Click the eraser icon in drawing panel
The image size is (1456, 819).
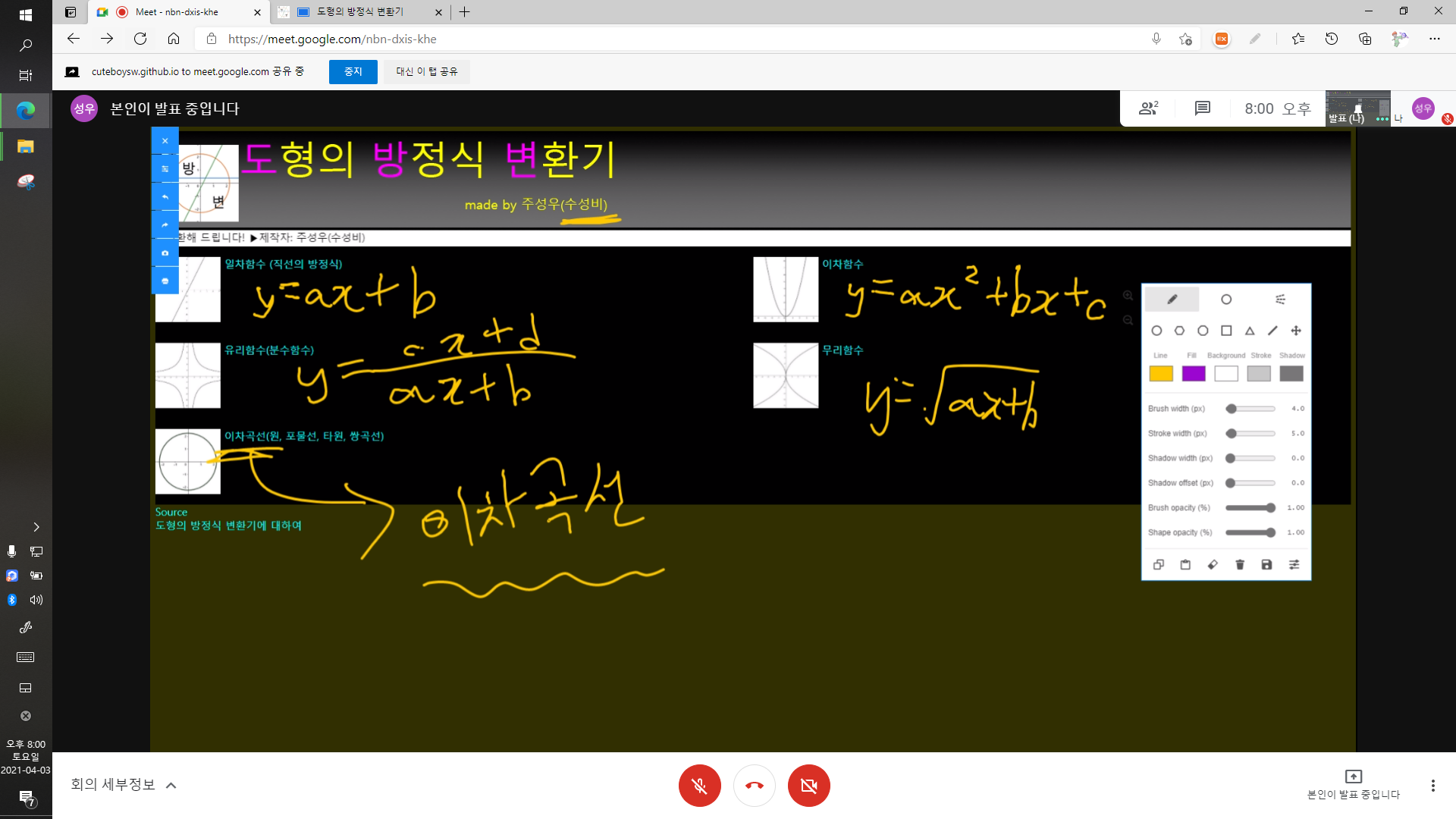tap(1213, 564)
